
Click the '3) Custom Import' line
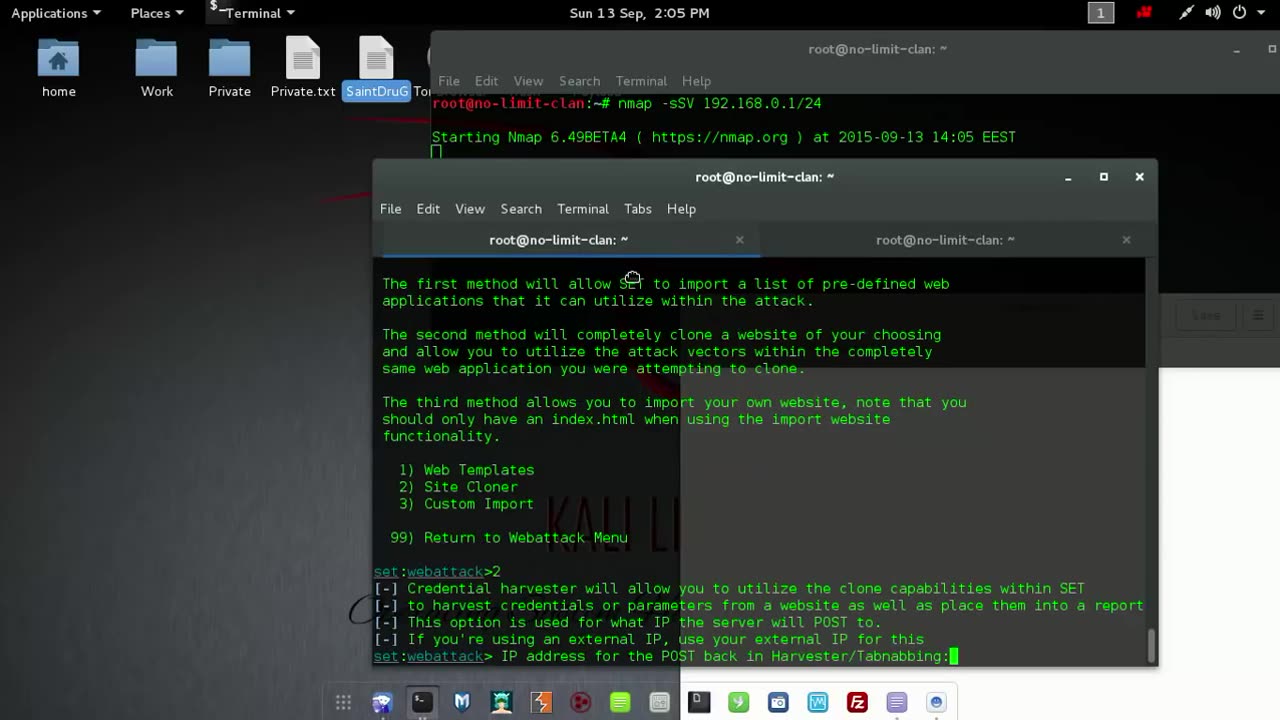[466, 504]
